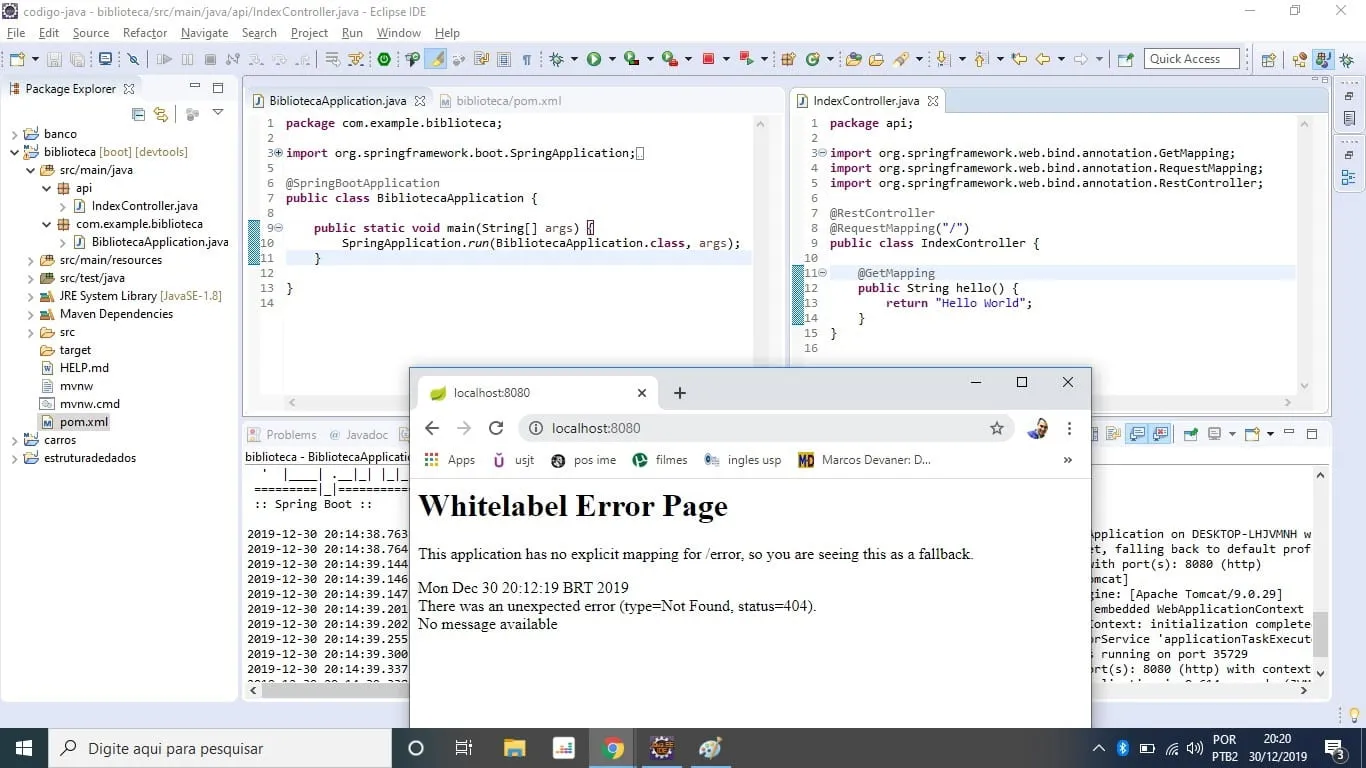The image size is (1366, 768).
Task: Open the Refactor menu
Action: tap(145, 33)
